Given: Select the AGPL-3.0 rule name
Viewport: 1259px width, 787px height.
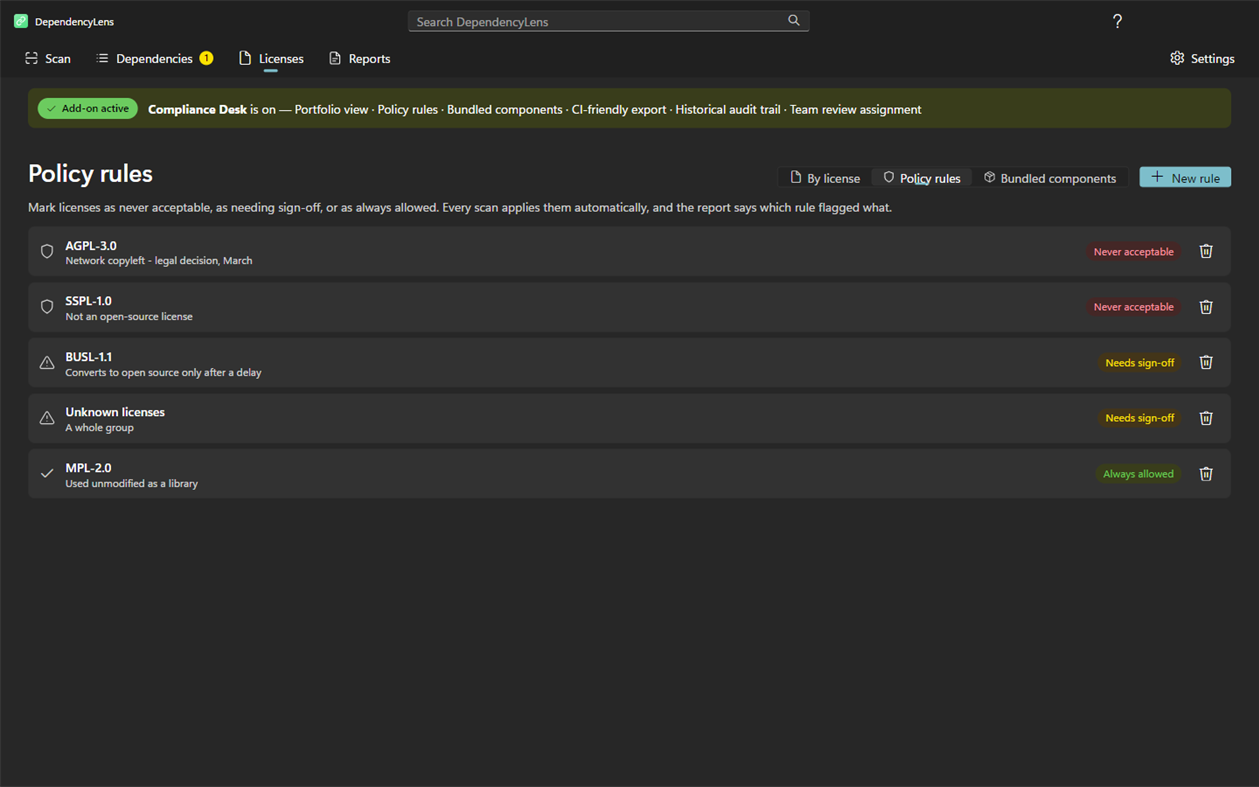Looking at the screenshot, I should coord(91,245).
